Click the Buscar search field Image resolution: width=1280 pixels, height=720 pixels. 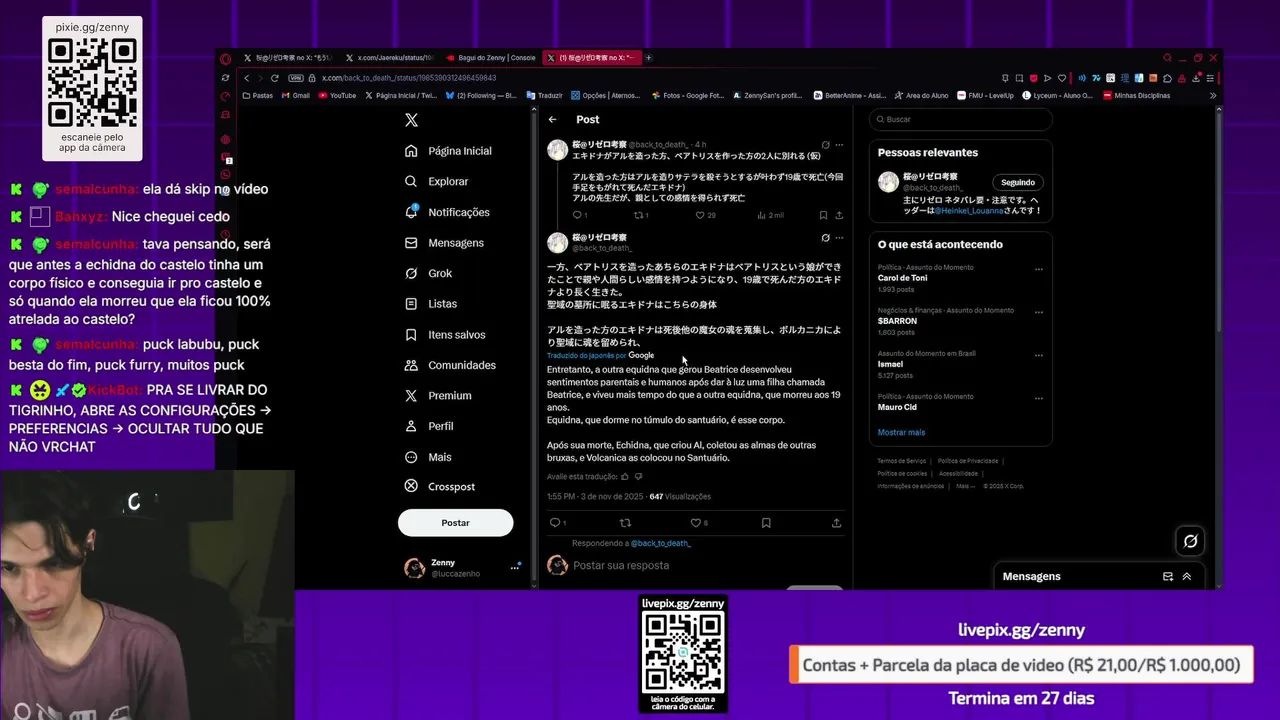point(960,119)
